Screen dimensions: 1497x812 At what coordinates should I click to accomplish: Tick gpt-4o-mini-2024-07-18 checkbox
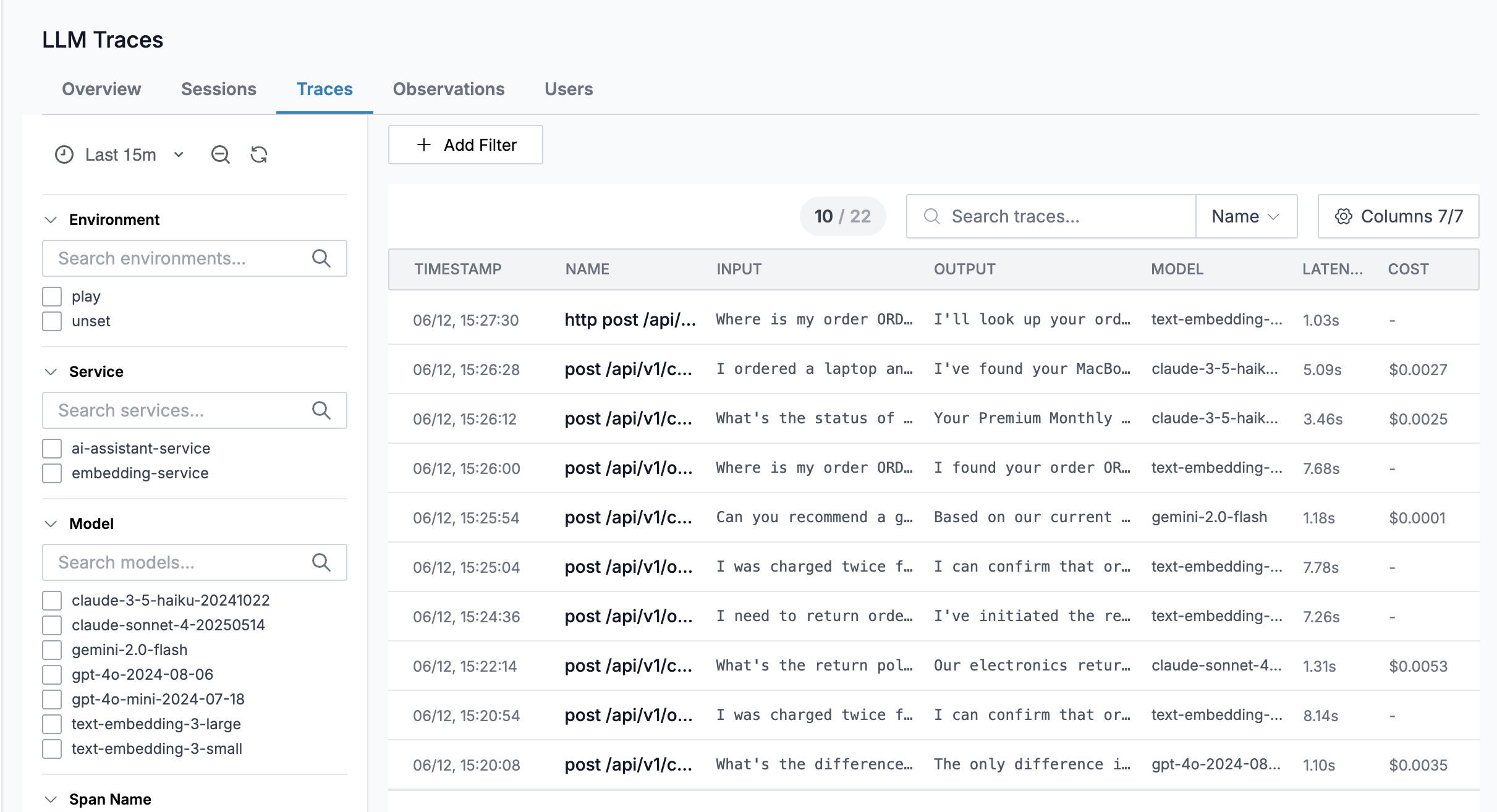pyautogui.click(x=52, y=700)
